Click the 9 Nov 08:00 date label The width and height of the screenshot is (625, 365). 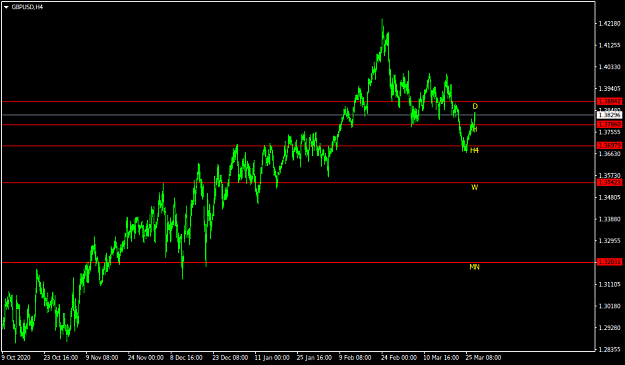coord(102,358)
